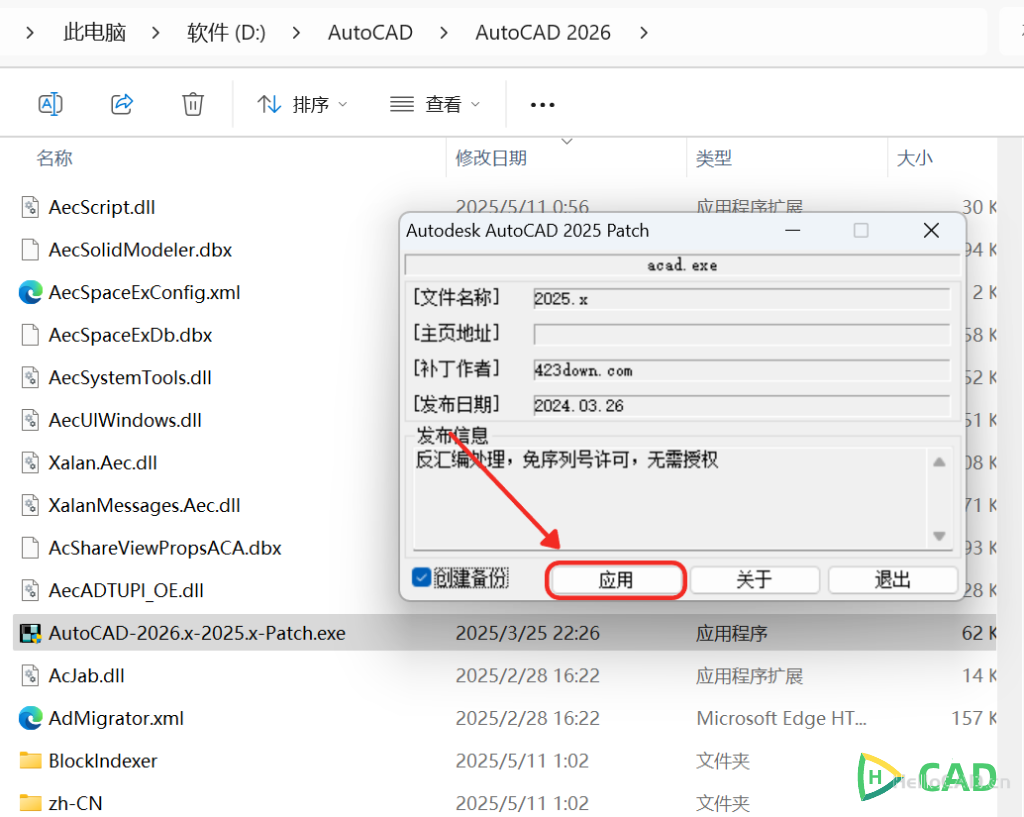Click the 发布信息 scrollbar down arrow
1024x817 pixels.
939,536
